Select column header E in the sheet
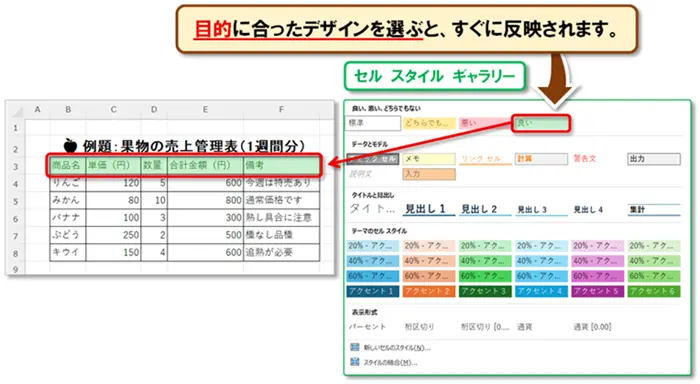The width and height of the screenshot is (700, 384). pos(205,109)
